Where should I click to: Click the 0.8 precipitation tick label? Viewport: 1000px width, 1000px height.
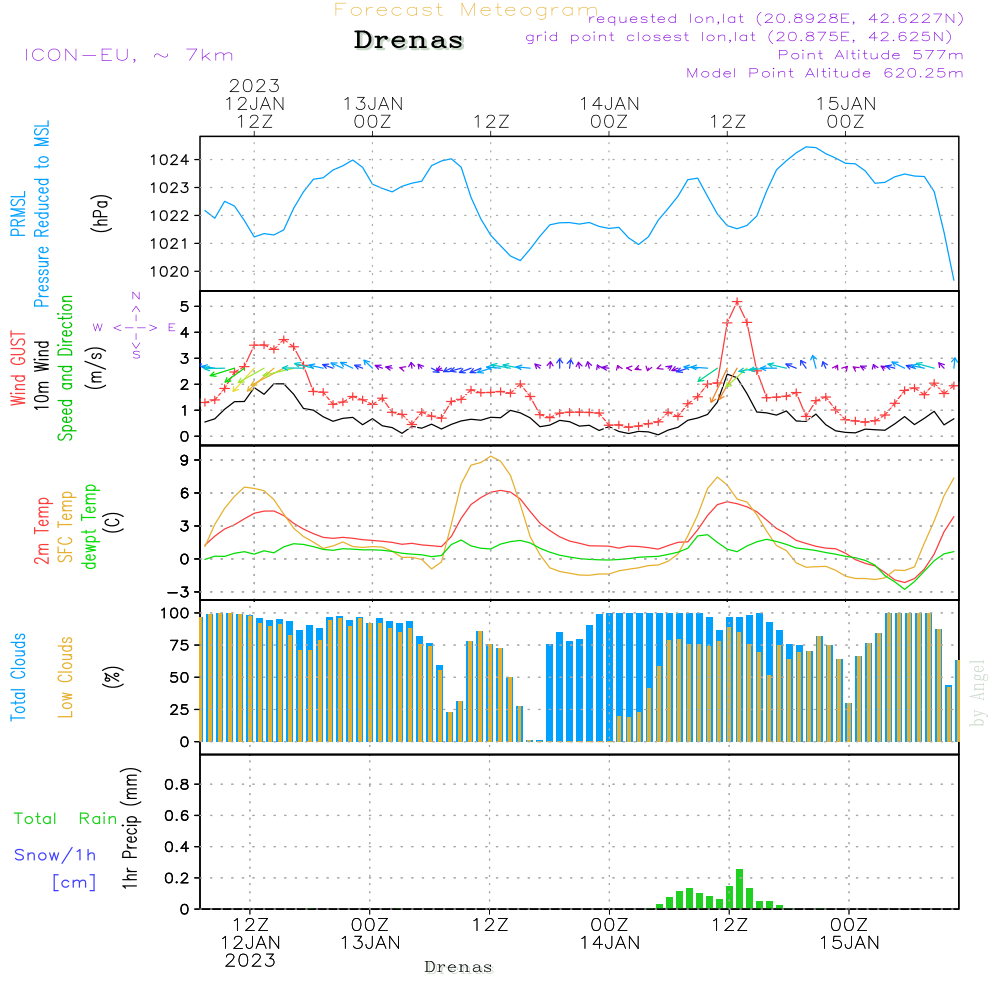click(177, 784)
